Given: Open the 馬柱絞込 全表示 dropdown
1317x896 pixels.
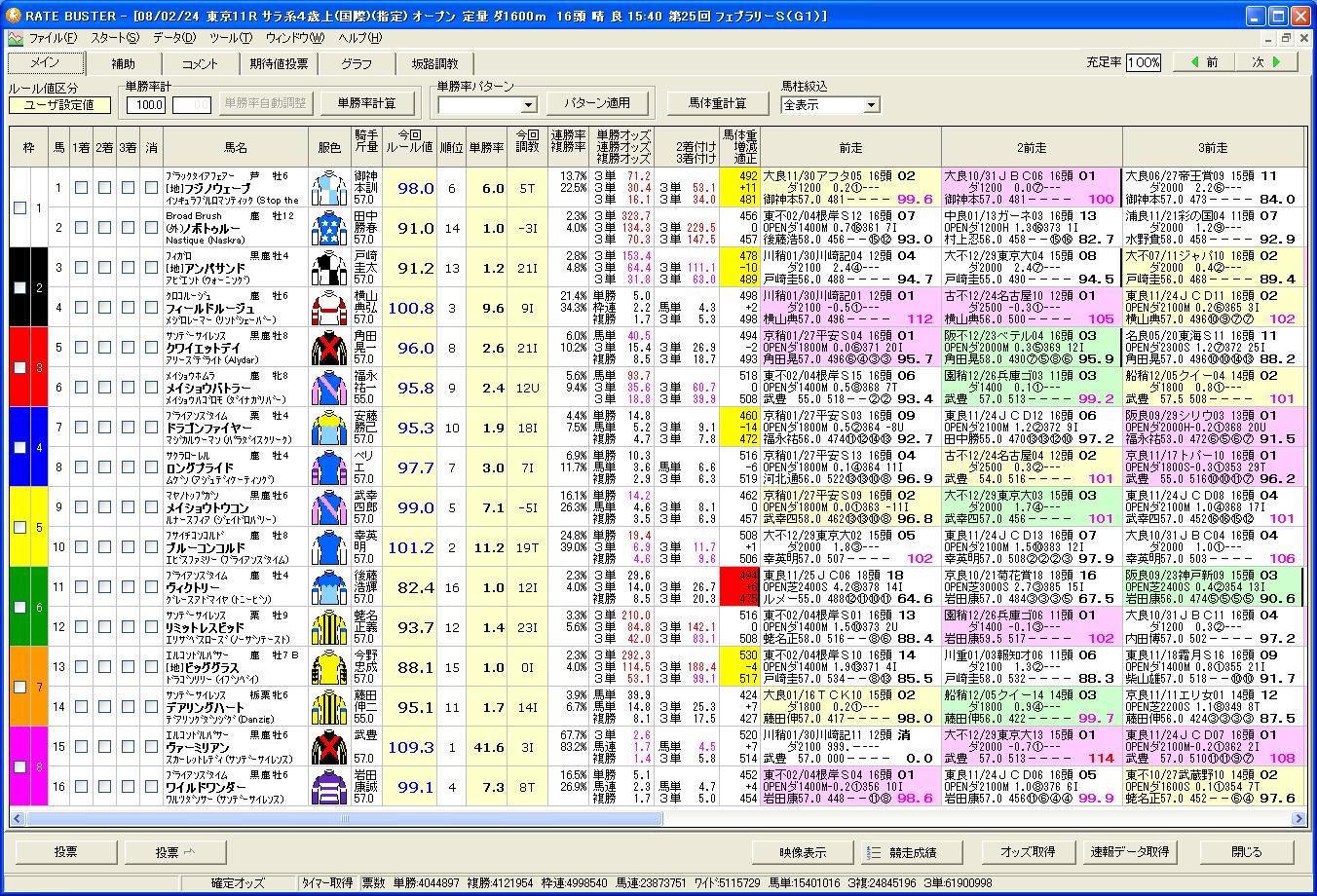Looking at the screenshot, I should 871,105.
